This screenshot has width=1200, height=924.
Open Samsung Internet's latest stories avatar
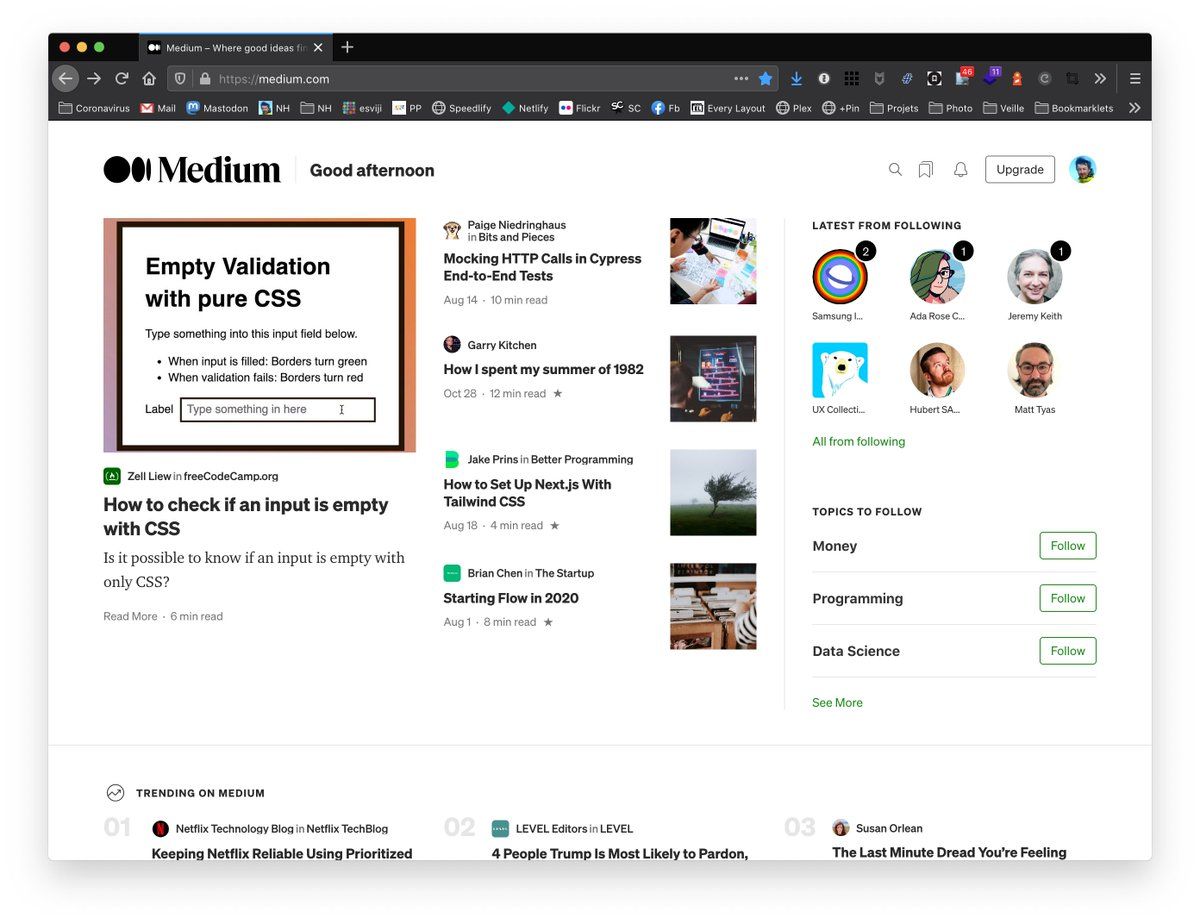840,278
